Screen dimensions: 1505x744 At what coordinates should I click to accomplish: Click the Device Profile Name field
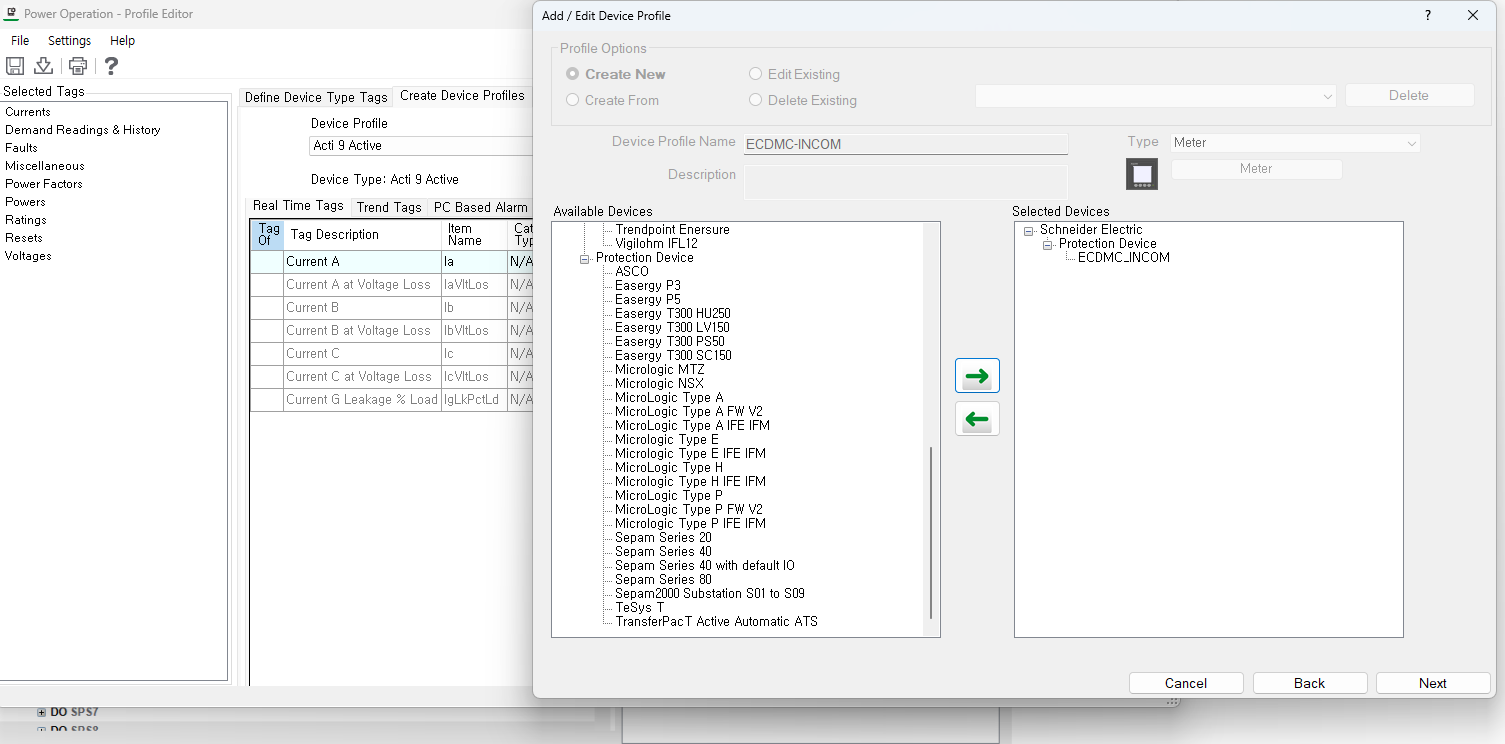tap(906, 144)
